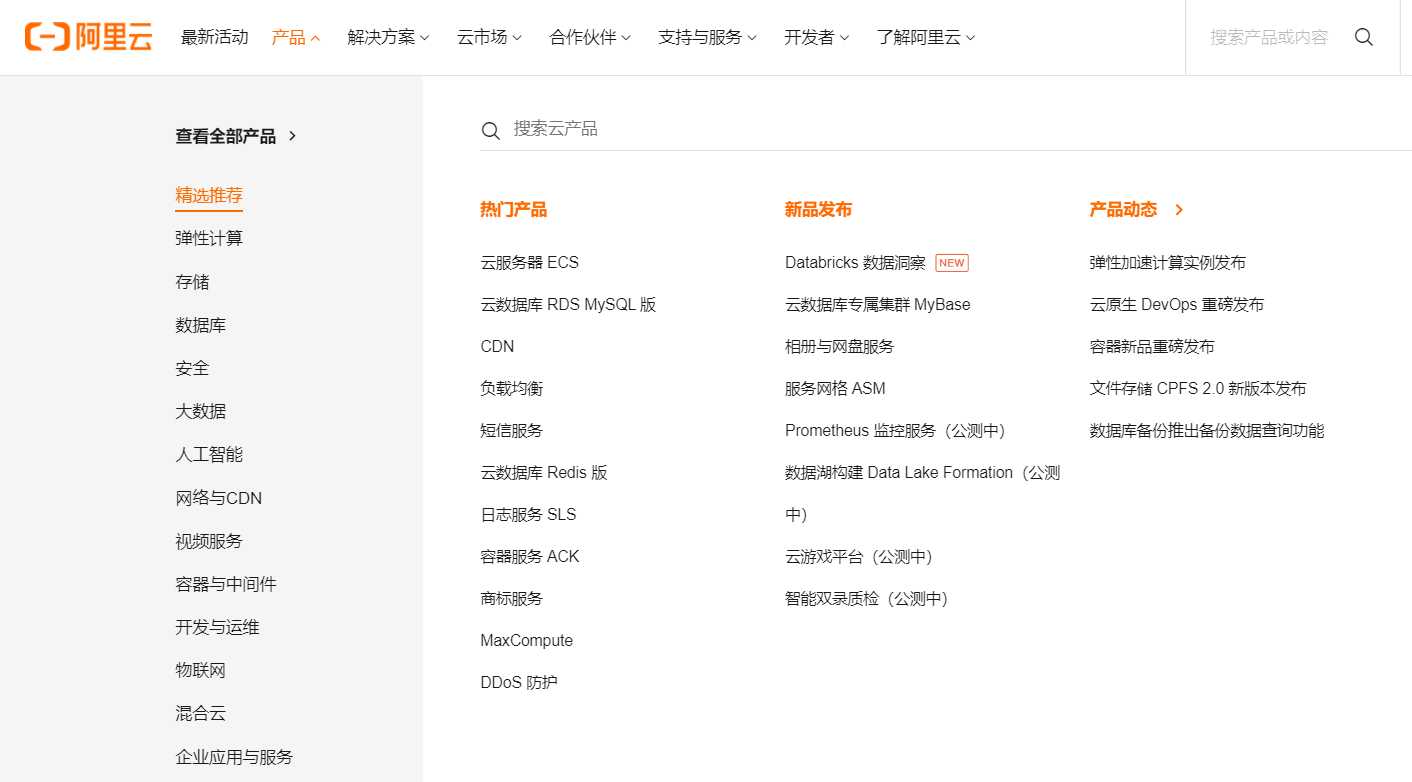
Task: Select the 人工智能 category
Action: click(x=209, y=454)
